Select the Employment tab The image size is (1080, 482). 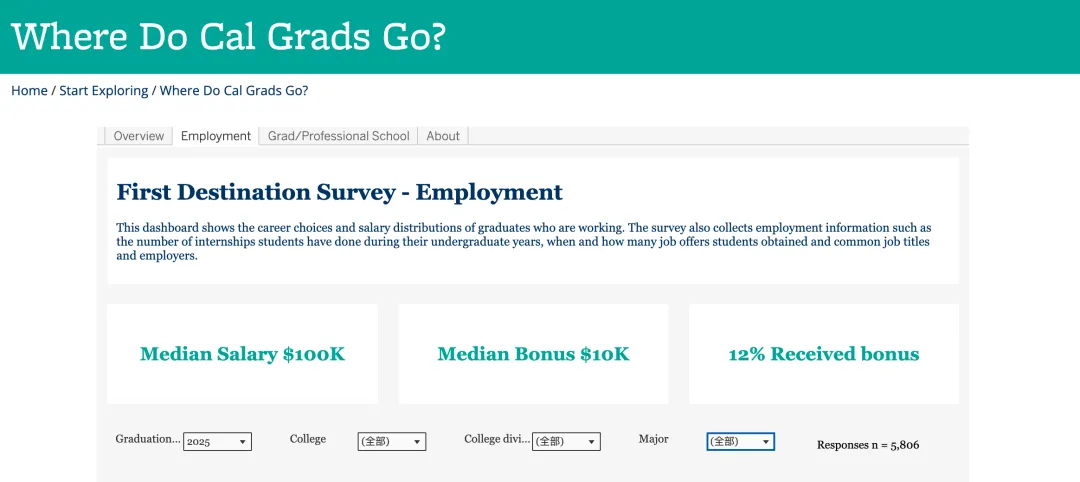(216, 136)
